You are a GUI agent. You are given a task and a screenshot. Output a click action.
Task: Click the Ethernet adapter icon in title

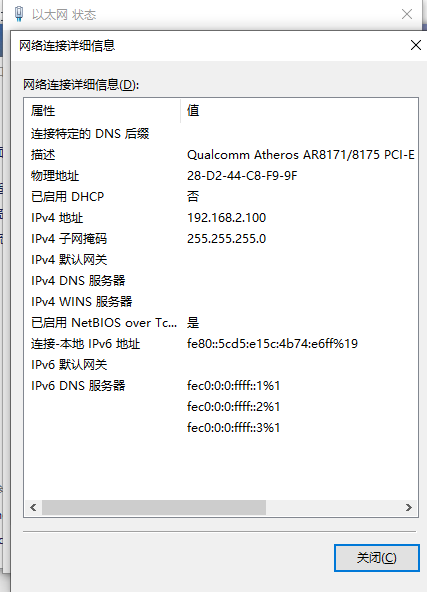tap(18, 14)
